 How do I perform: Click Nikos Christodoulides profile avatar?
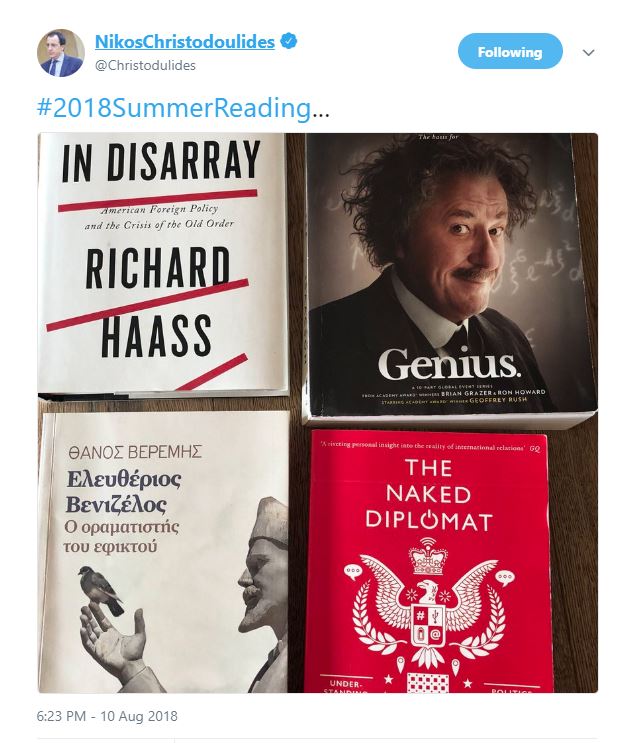click(x=61, y=53)
